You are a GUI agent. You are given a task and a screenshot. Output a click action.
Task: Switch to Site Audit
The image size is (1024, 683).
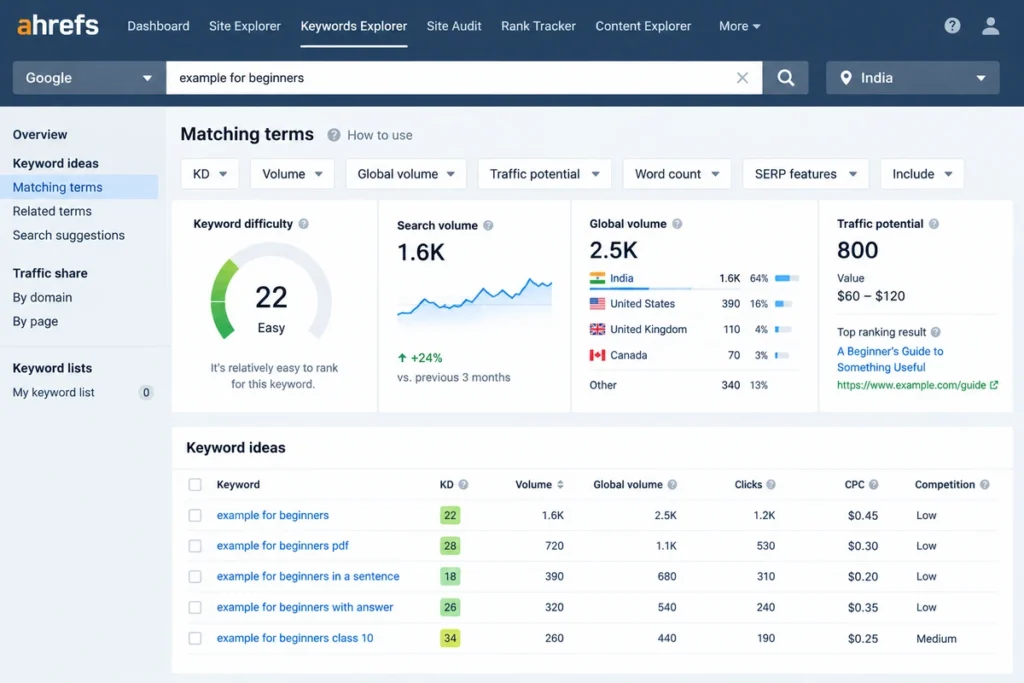pos(454,26)
